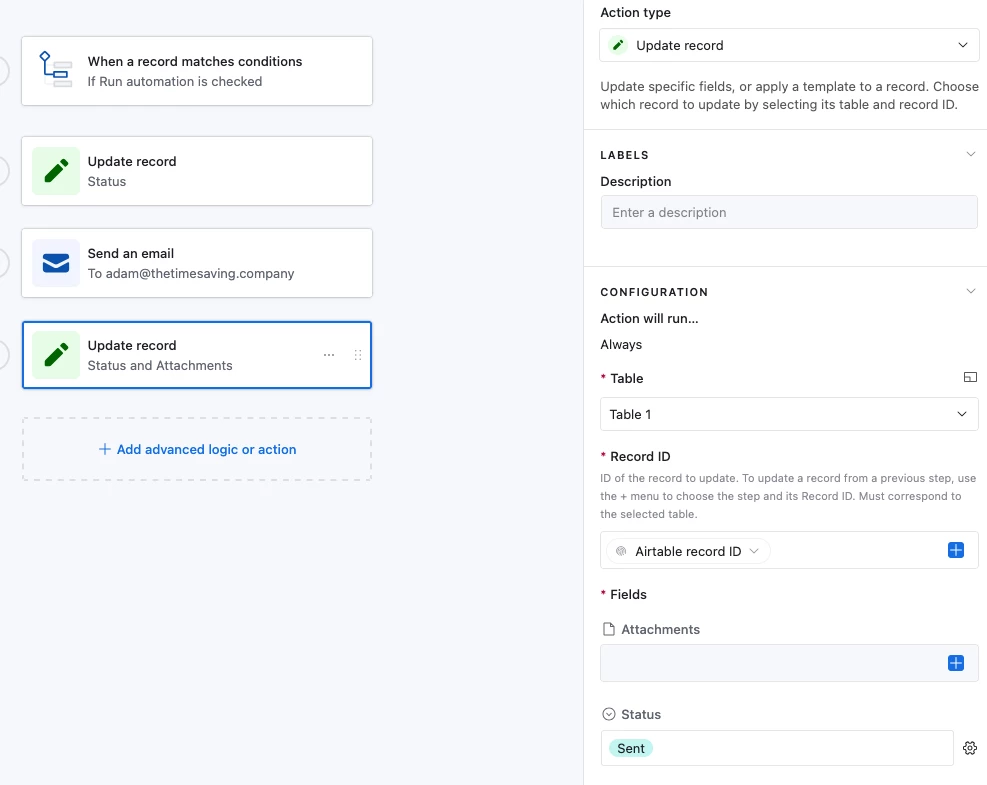987x785 pixels.
Task: Collapse the LABELS section chevron
Action: (971, 154)
